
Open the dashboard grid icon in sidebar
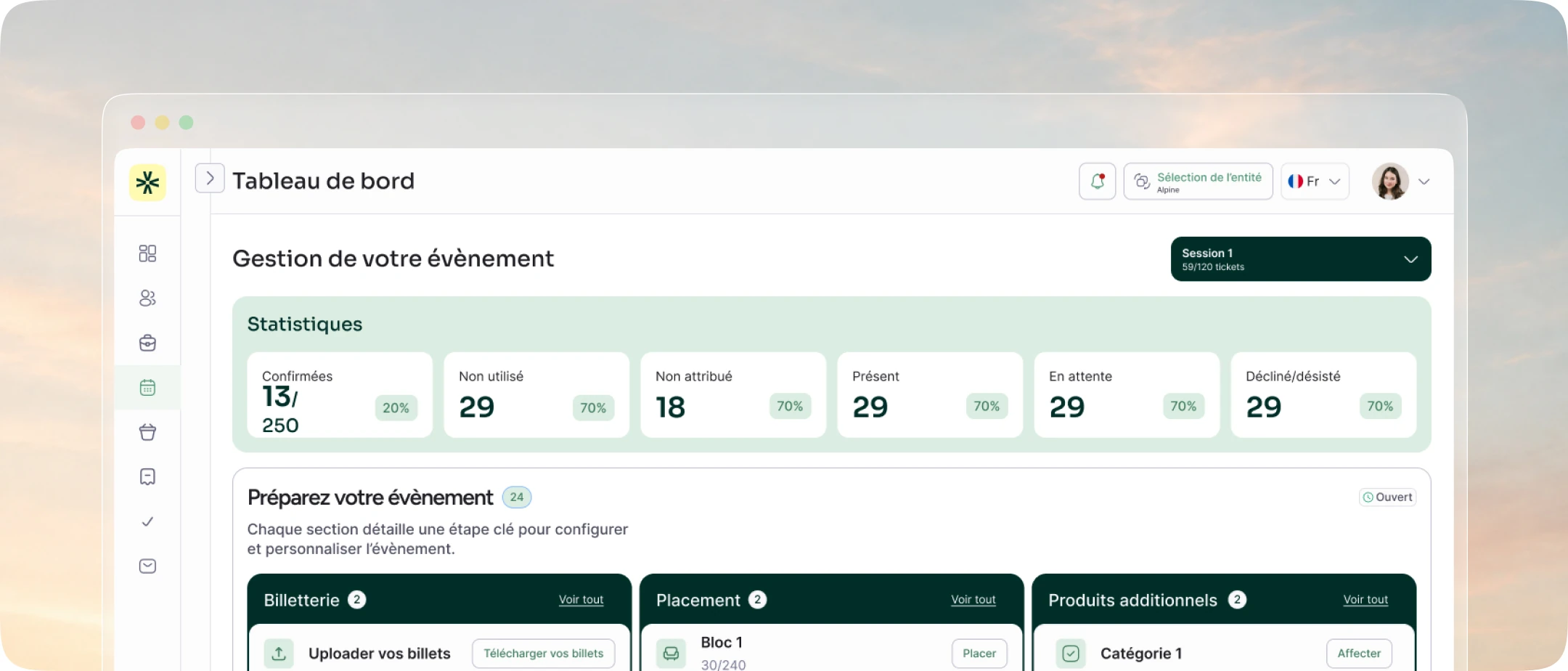coord(147,253)
